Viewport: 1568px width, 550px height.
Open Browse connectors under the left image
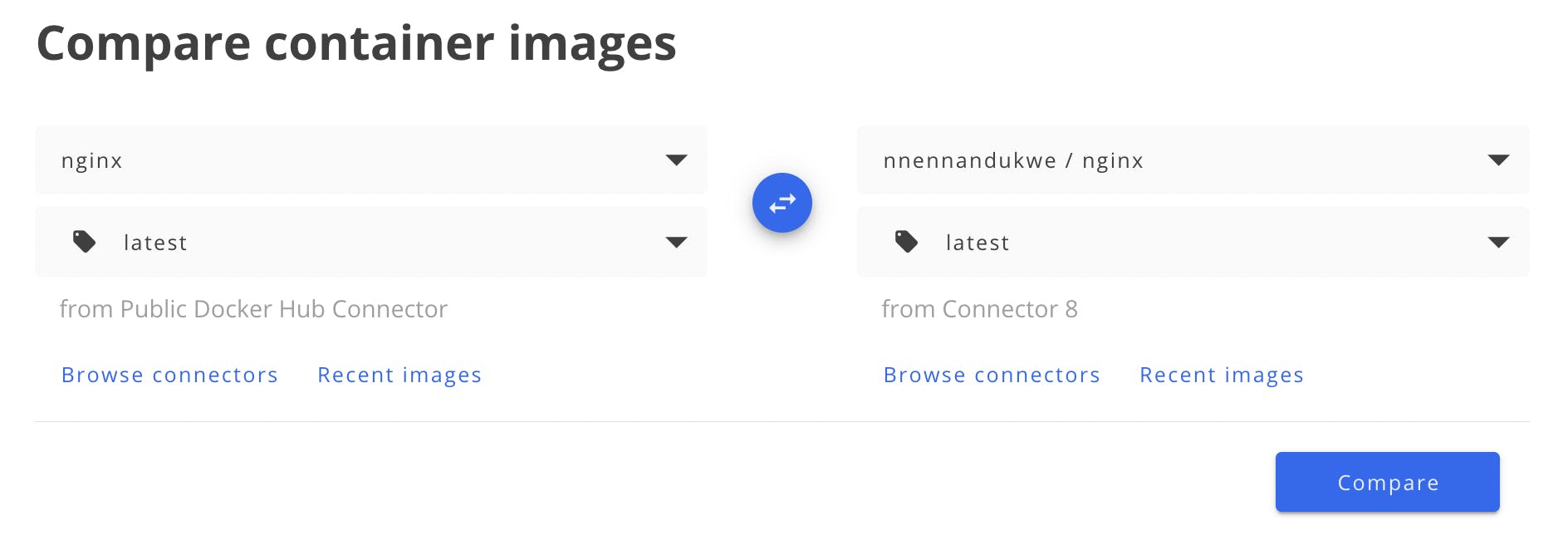click(169, 375)
